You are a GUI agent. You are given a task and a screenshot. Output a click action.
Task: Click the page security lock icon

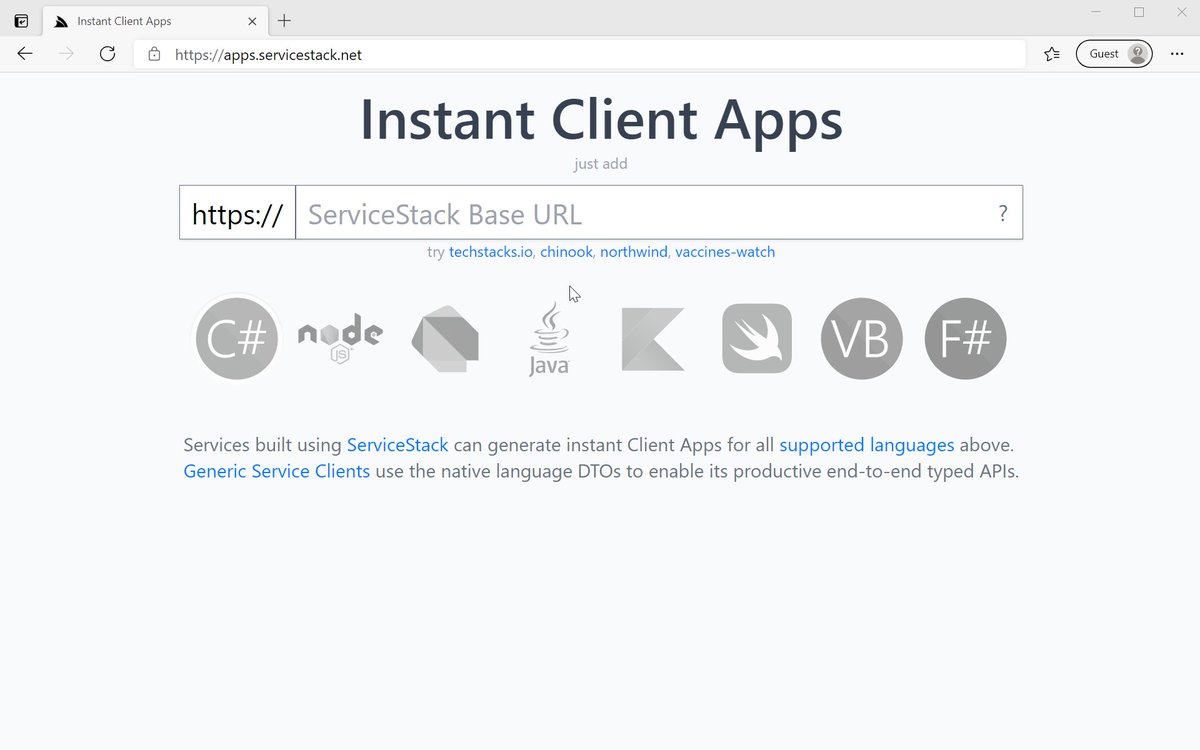(x=153, y=54)
